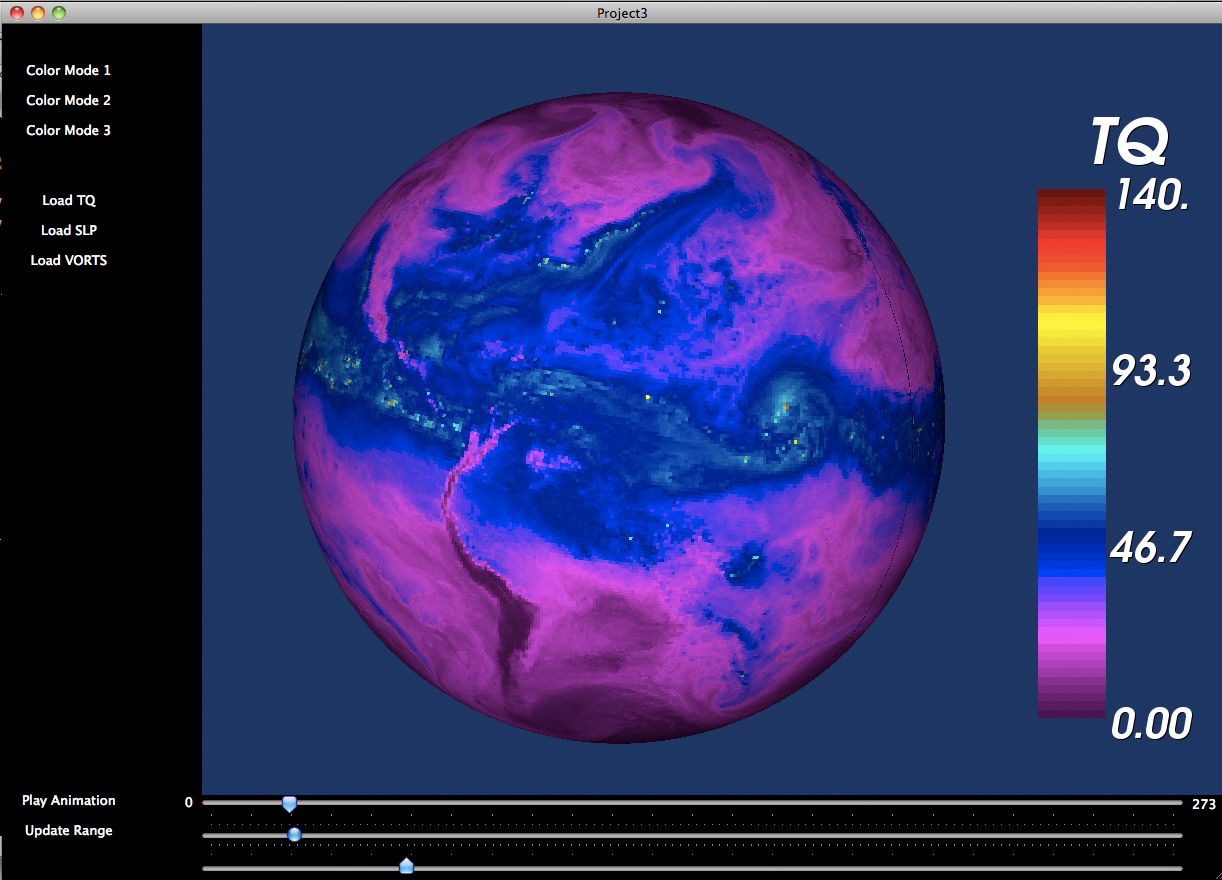Click the 93.3 legend value
Image resolution: width=1222 pixels, height=880 pixels.
tap(1151, 372)
